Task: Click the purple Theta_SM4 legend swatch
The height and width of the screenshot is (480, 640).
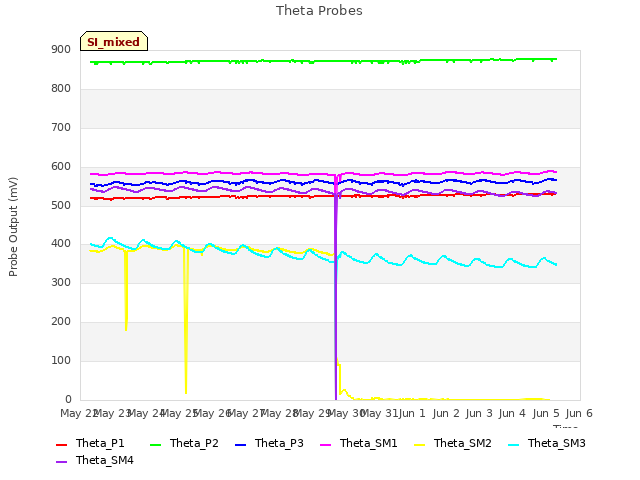Action: 61,462
